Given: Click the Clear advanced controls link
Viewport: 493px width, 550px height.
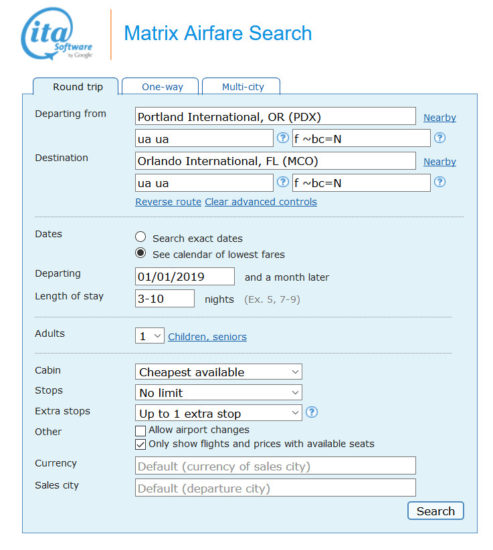Looking at the screenshot, I should [x=261, y=202].
